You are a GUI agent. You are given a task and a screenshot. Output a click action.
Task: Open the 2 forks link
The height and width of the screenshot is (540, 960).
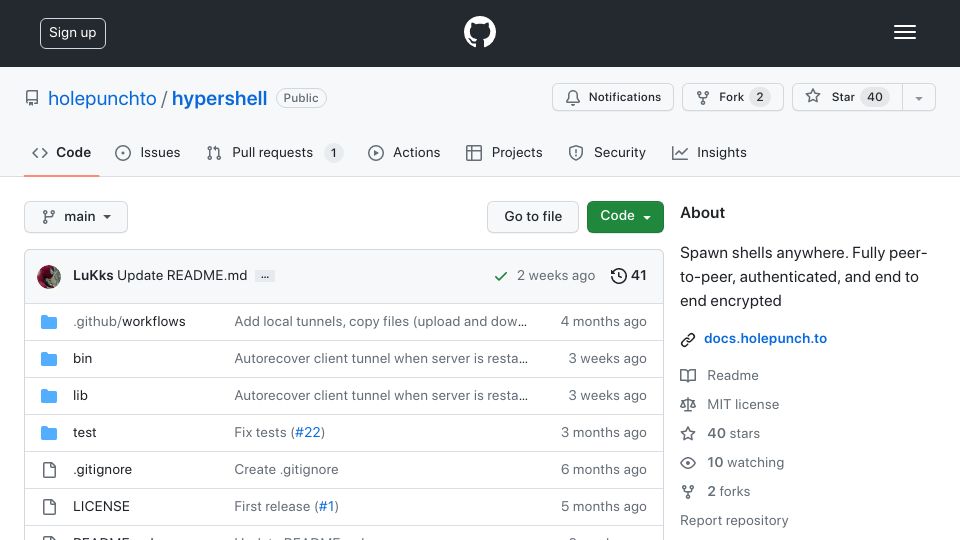(x=728, y=491)
